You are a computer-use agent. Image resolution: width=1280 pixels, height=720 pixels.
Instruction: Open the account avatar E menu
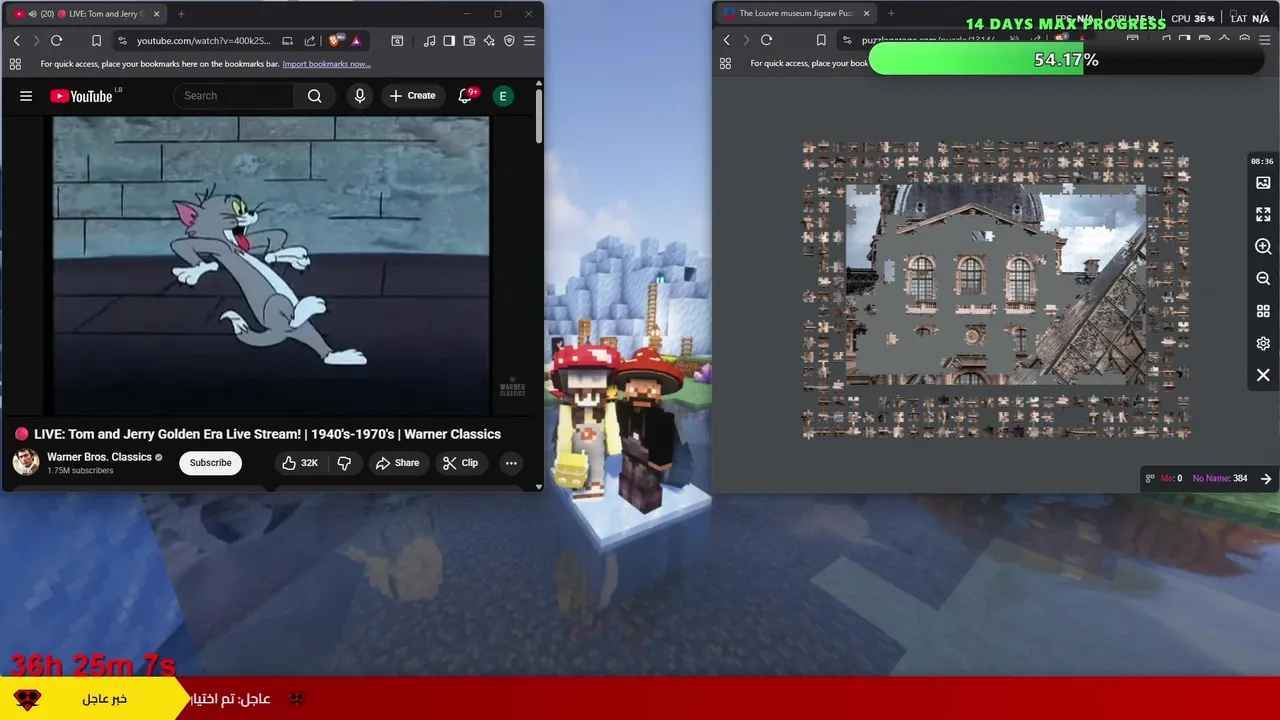503,96
